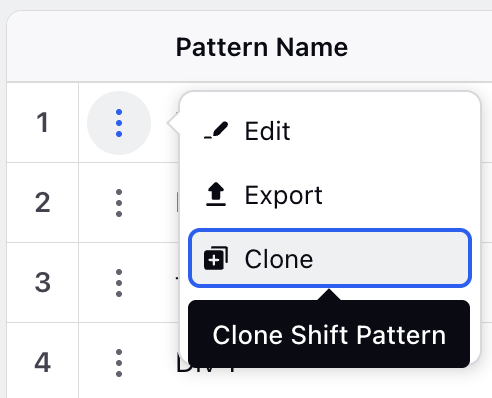This screenshot has width=492, height=398.
Task: Select row number 4 cell
Action: (43, 362)
